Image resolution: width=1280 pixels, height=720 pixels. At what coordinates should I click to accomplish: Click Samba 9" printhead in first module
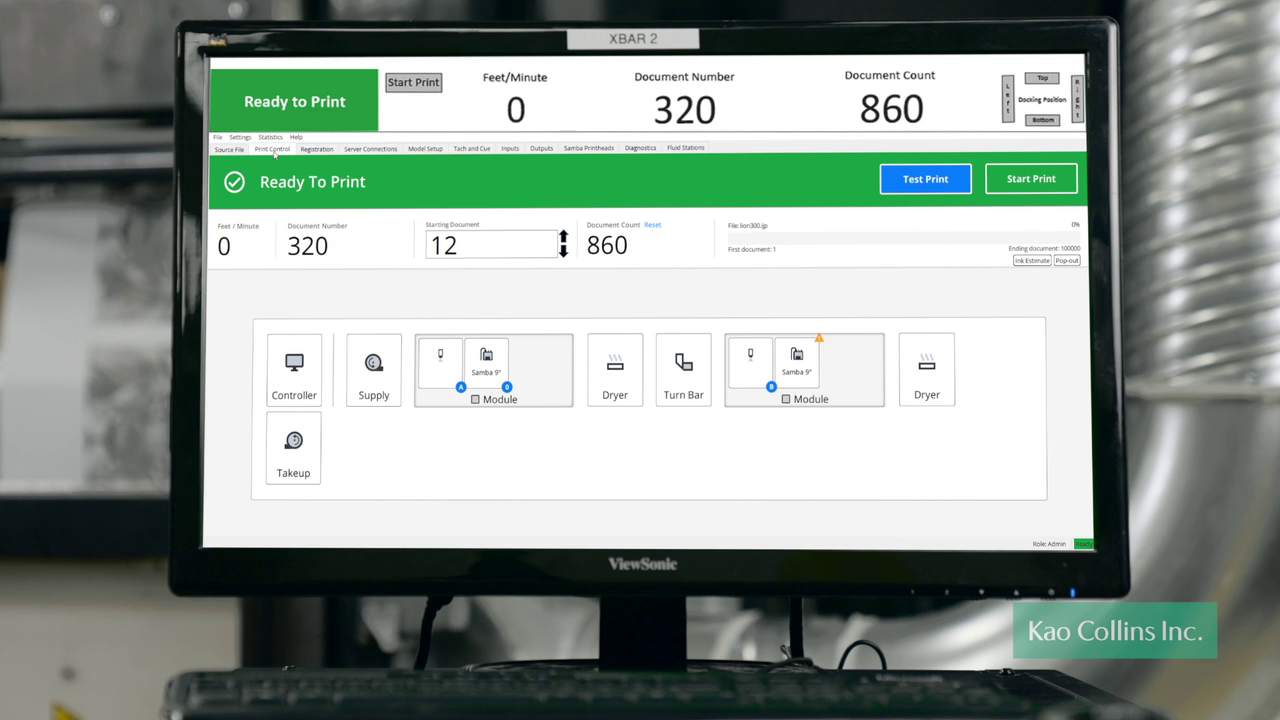pyautogui.click(x=486, y=361)
